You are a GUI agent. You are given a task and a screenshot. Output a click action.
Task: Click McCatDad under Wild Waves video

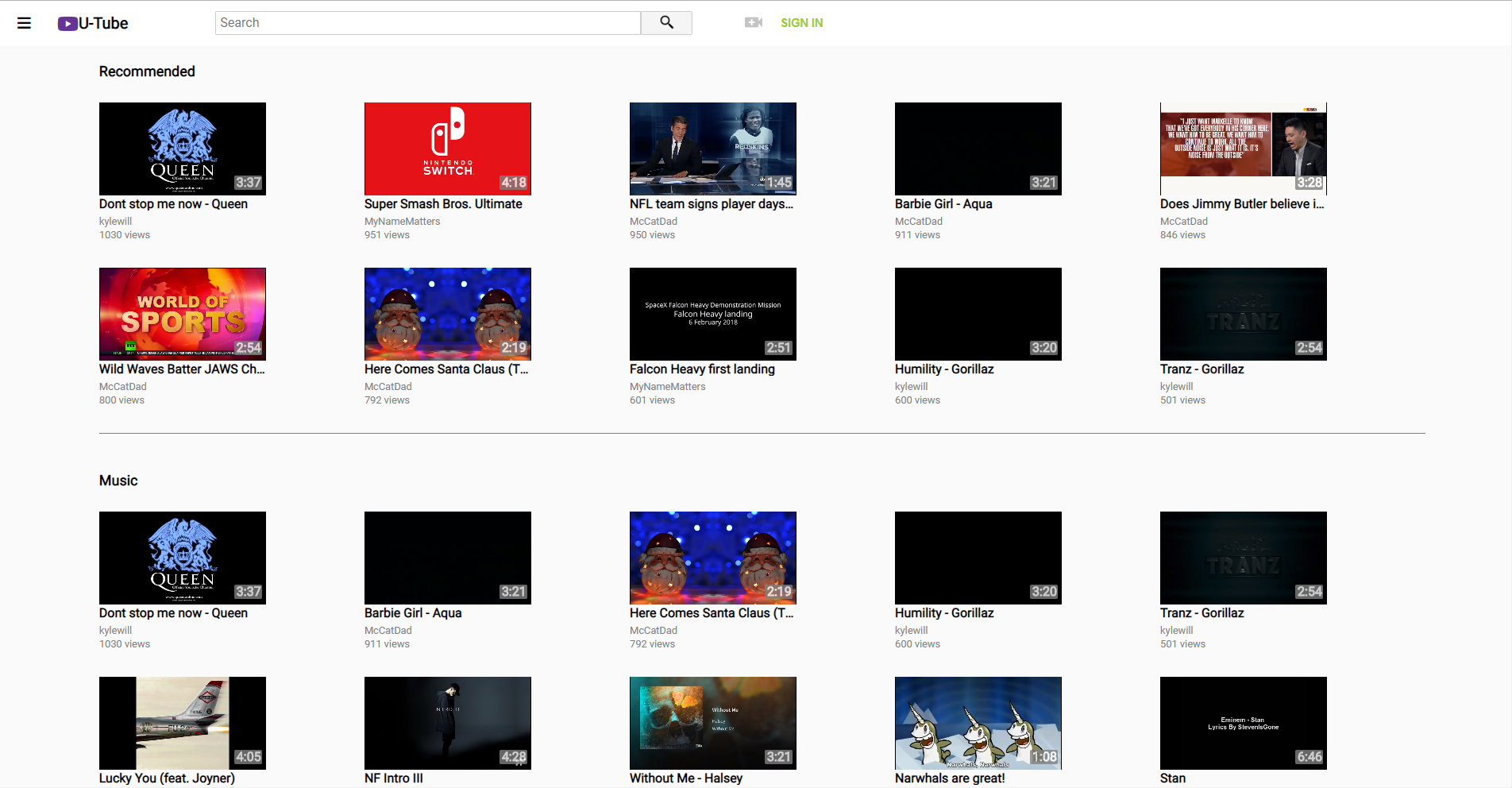point(123,387)
